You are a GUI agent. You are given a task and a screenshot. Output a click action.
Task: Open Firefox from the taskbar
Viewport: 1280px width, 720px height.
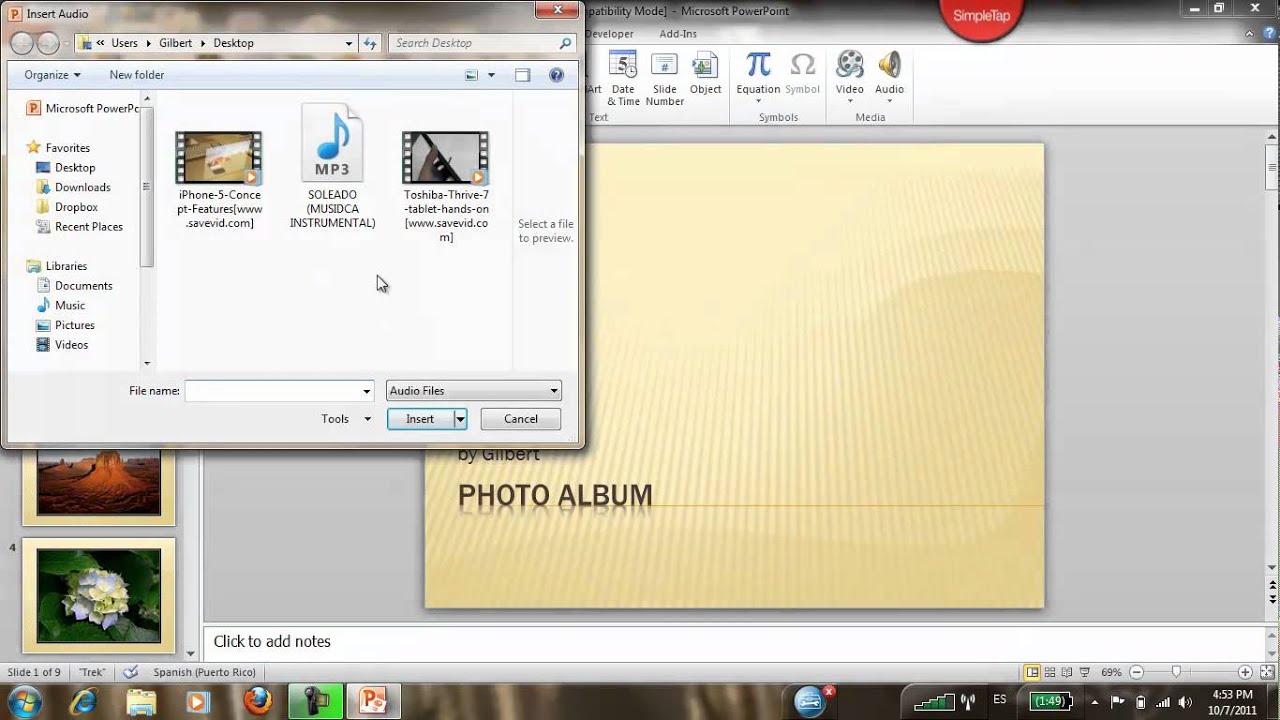coord(257,702)
